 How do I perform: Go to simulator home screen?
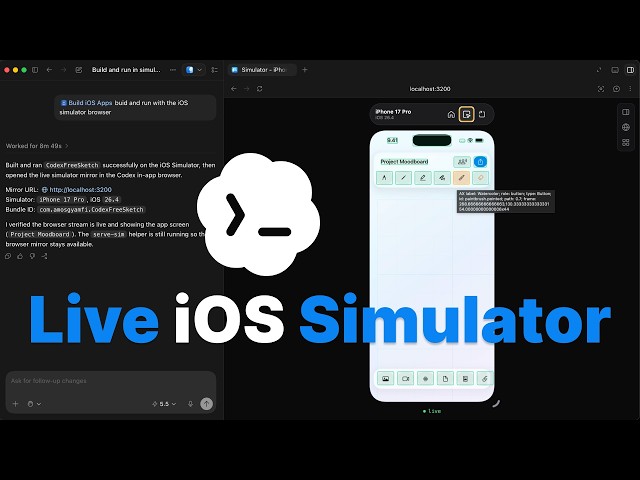tap(451, 114)
